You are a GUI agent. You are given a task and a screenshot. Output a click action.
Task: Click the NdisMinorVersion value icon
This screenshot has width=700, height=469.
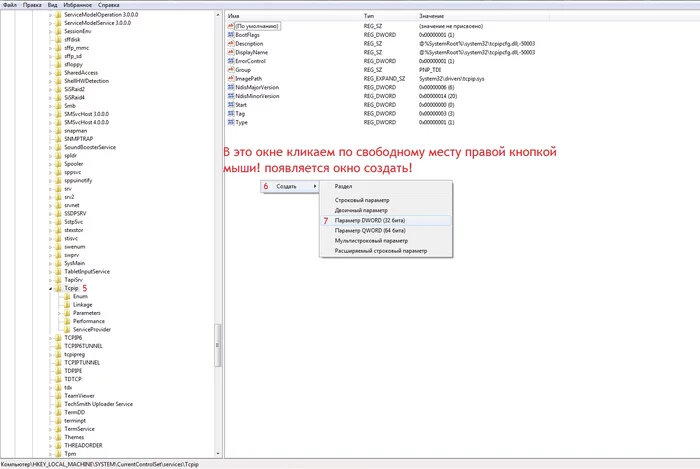(x=231, y=96)
